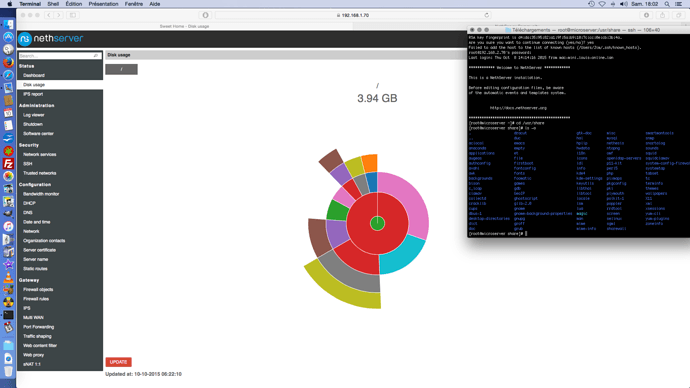The height and width of the screenshot is (388, 690).
Task: Open Spotlight search in the menu bar
Action: pyautogui.click(x=667, y=4)
